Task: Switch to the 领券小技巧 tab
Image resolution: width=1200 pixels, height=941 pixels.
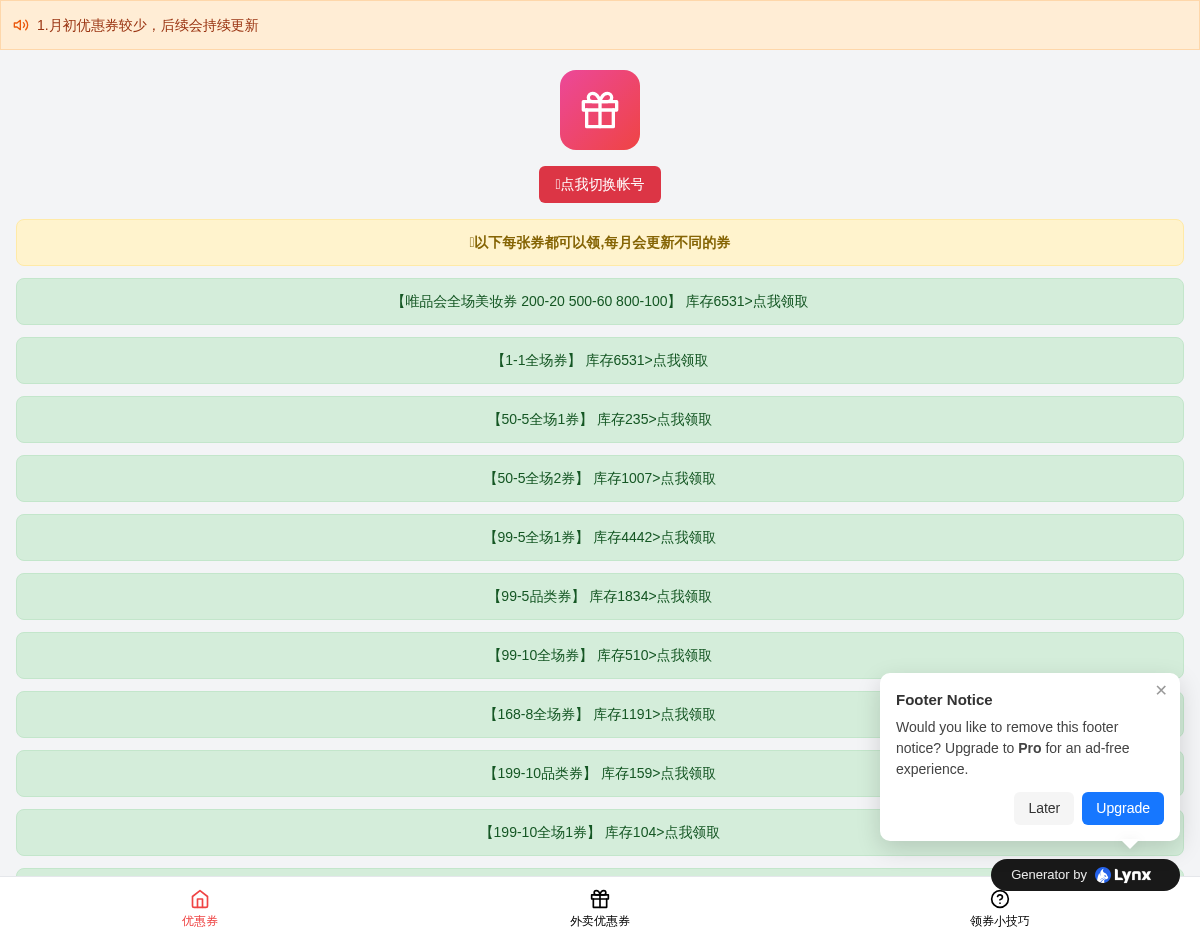Action: pyautogui.click(x=1000, y=921)
